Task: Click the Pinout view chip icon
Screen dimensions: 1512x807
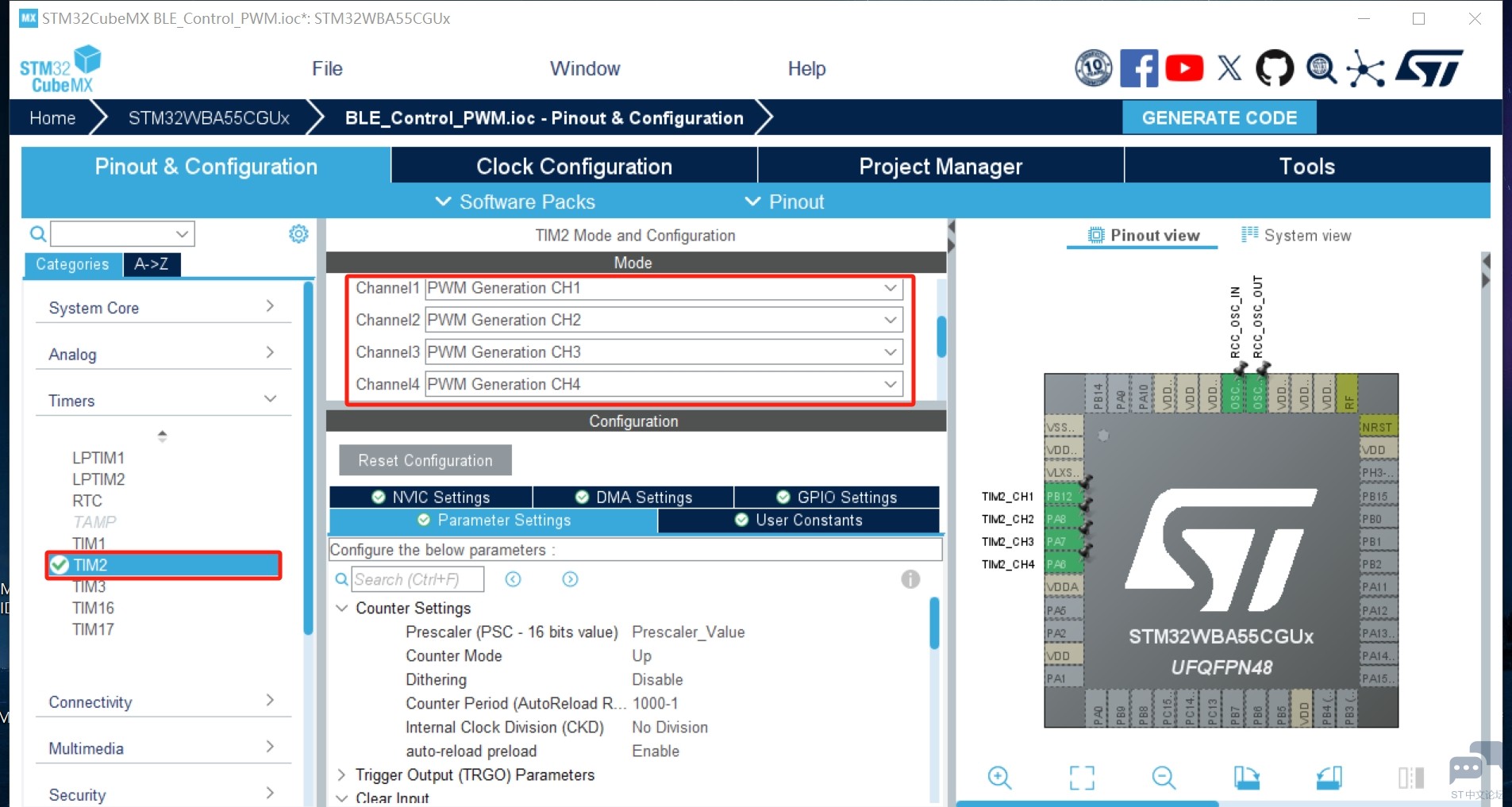Action: point(1096,235)
